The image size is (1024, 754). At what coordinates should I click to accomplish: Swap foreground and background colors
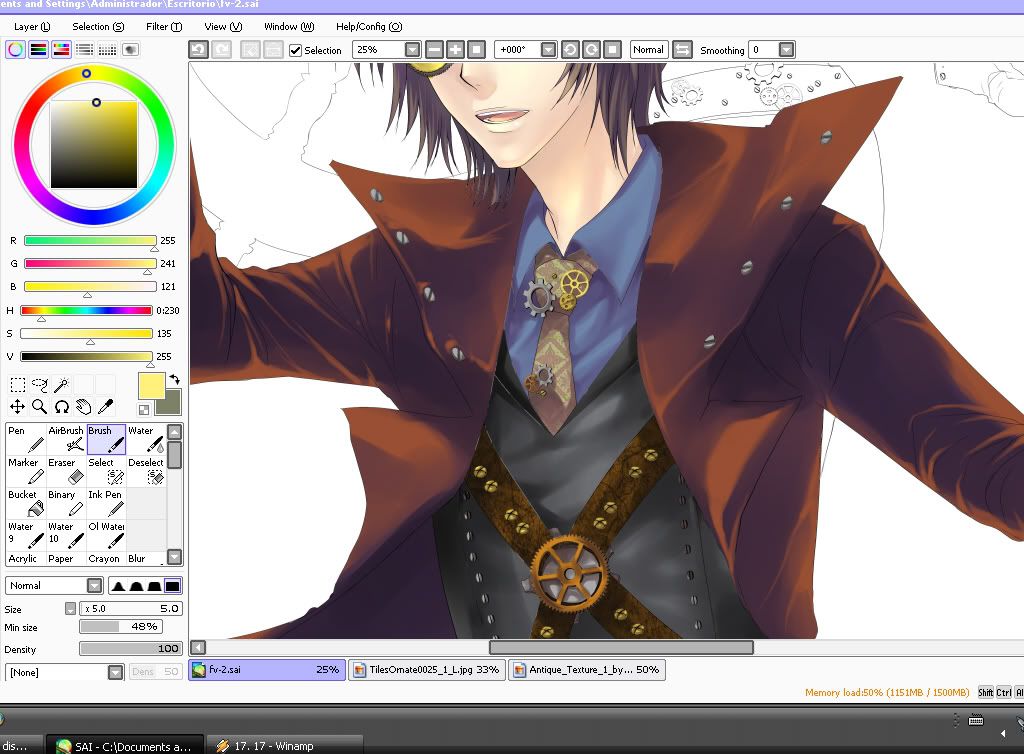pos(174,380)
